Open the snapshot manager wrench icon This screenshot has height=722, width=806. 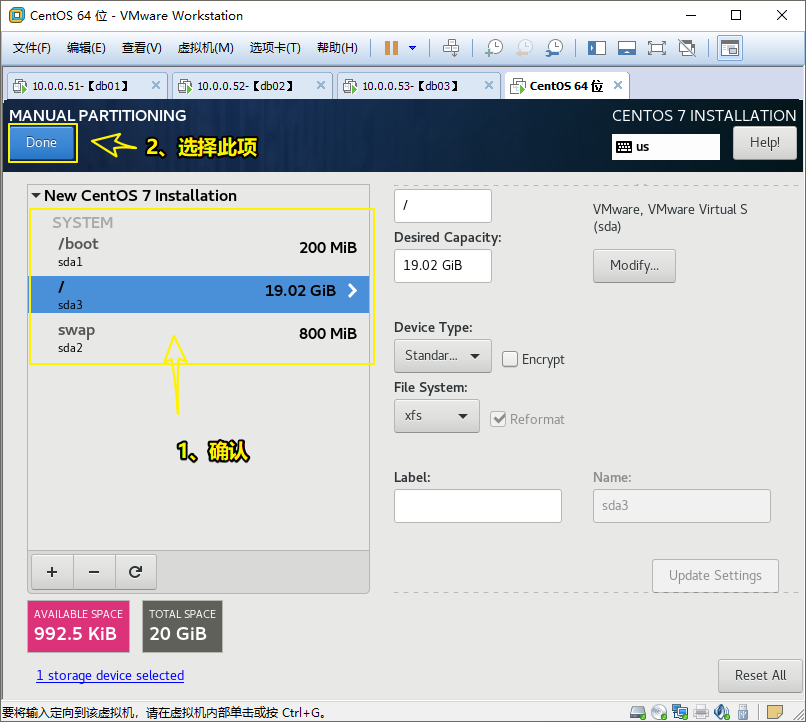555,48
